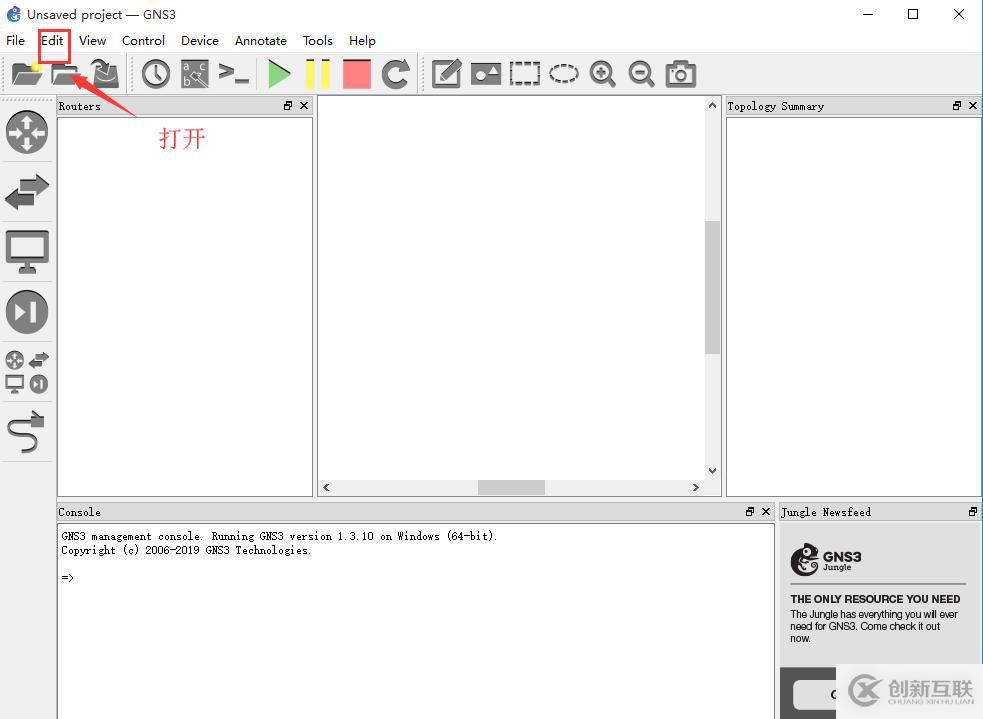The image size is (983, 719).
Task: Float the Topology Summary panel
Action: [957, 106]
